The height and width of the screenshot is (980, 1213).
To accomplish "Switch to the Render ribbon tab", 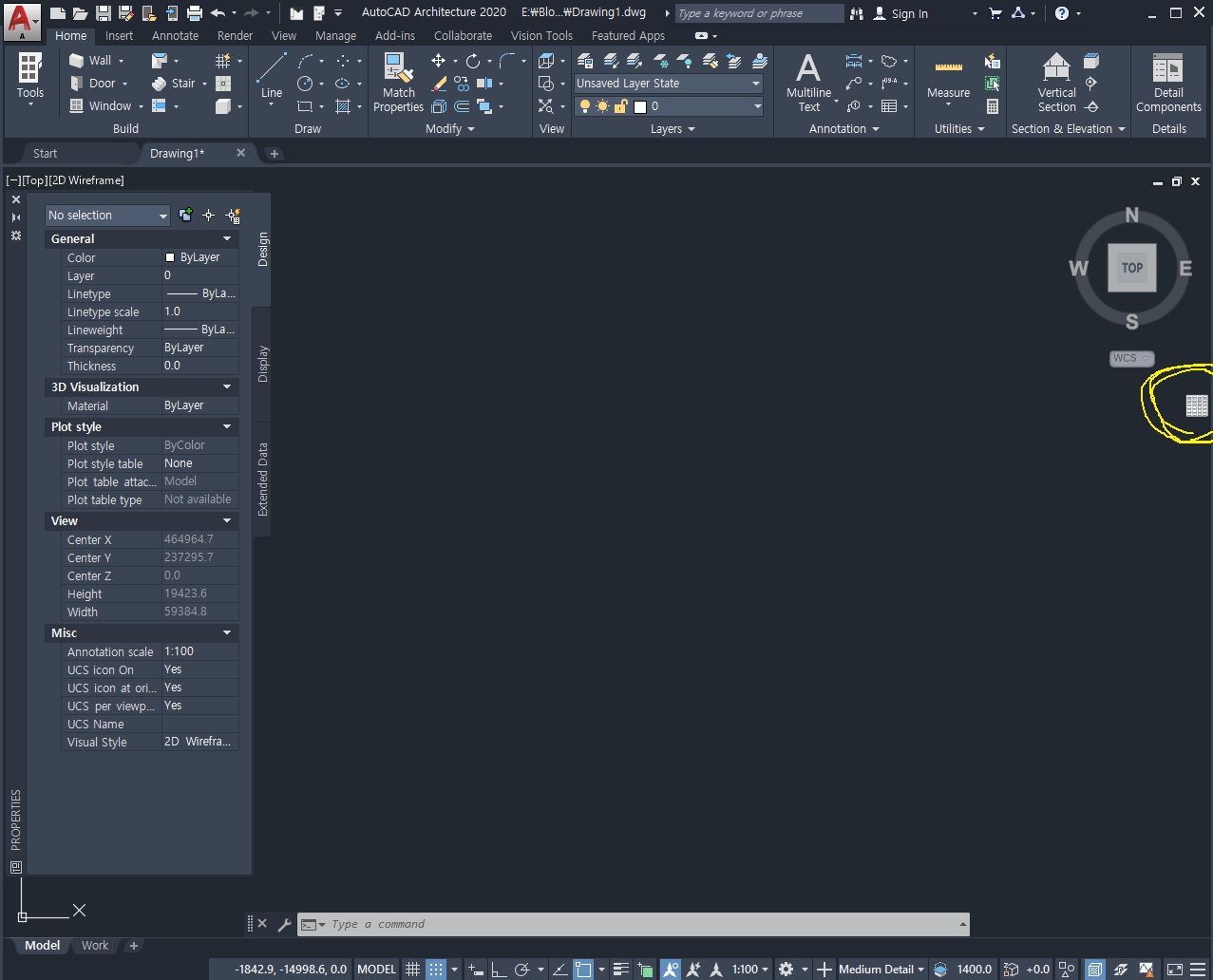I will [x=235, y=35].
